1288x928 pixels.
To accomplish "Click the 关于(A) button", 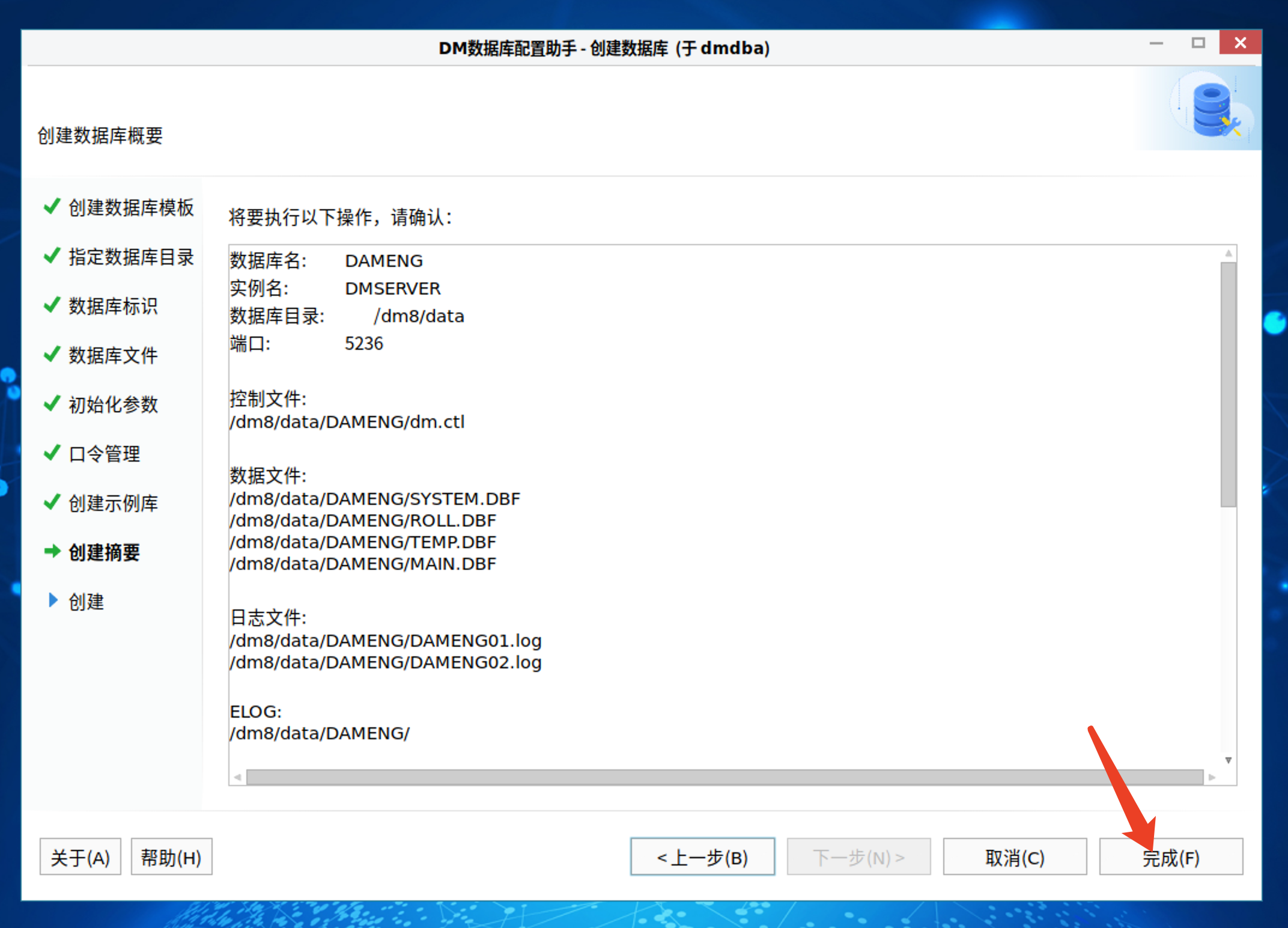I will 80,856.
